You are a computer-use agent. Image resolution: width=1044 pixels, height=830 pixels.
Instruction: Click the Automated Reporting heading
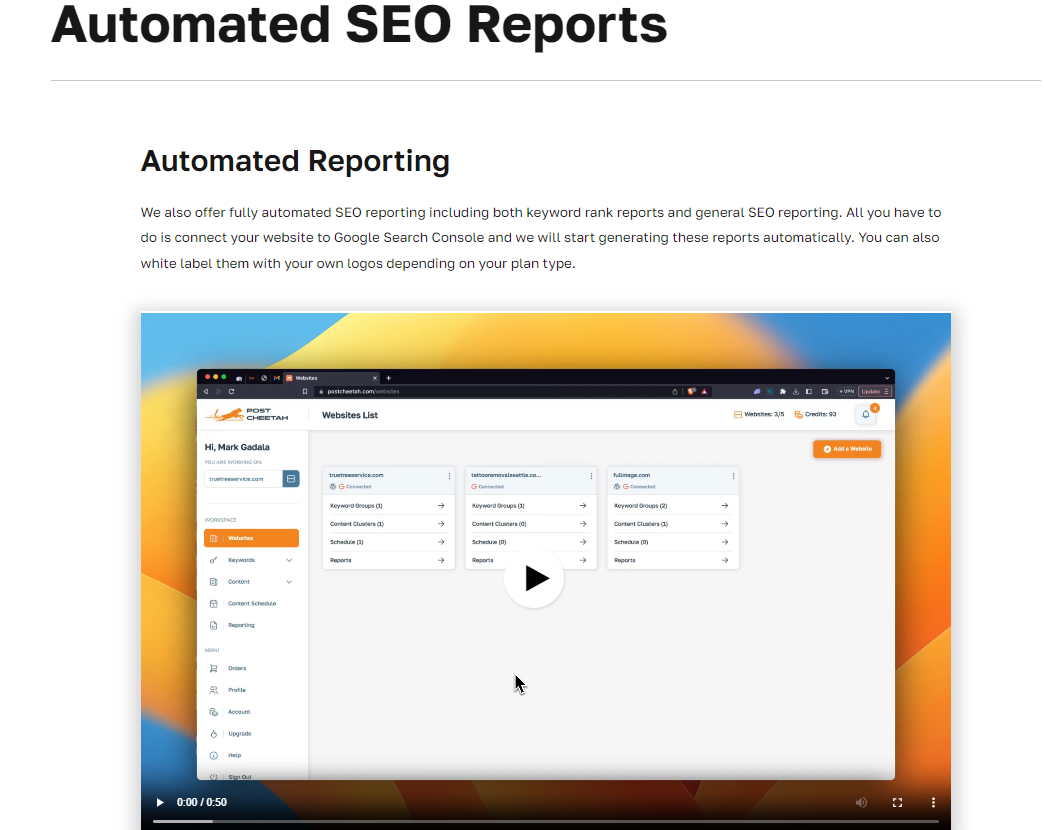[x=295, y=162]
